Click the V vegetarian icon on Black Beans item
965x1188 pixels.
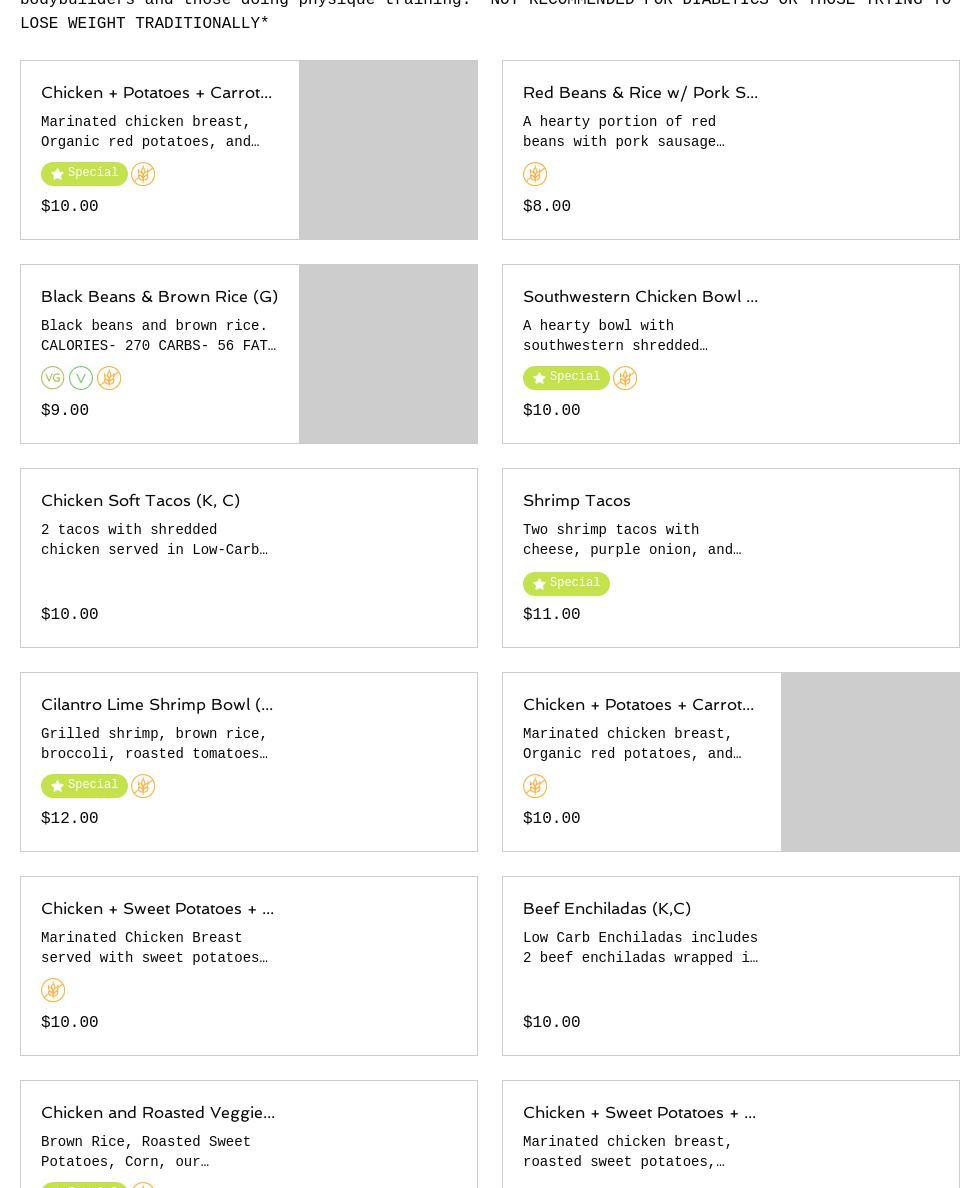(81, 378)
